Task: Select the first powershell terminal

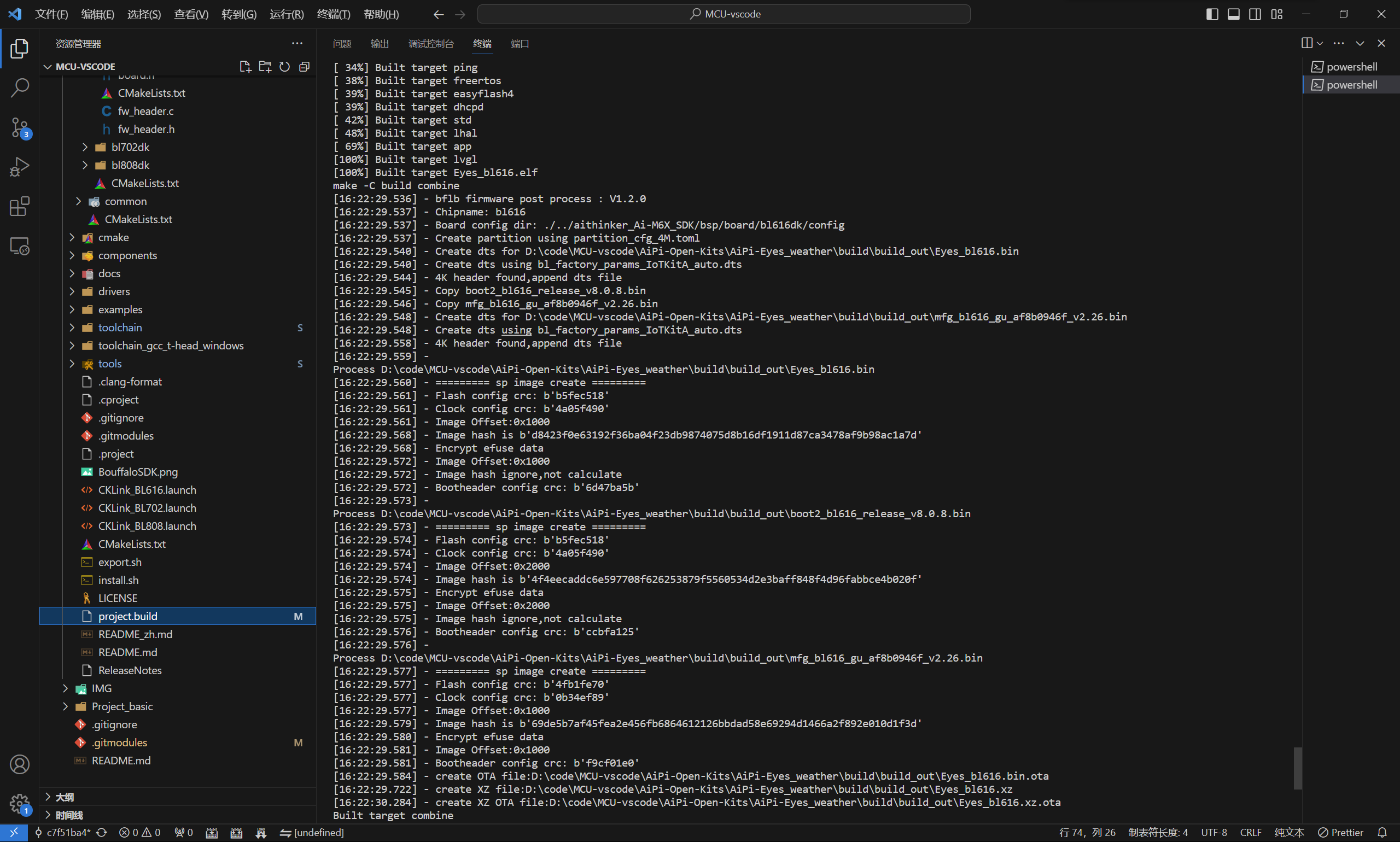Action: pyautogui.click(x=1351, y=67)
